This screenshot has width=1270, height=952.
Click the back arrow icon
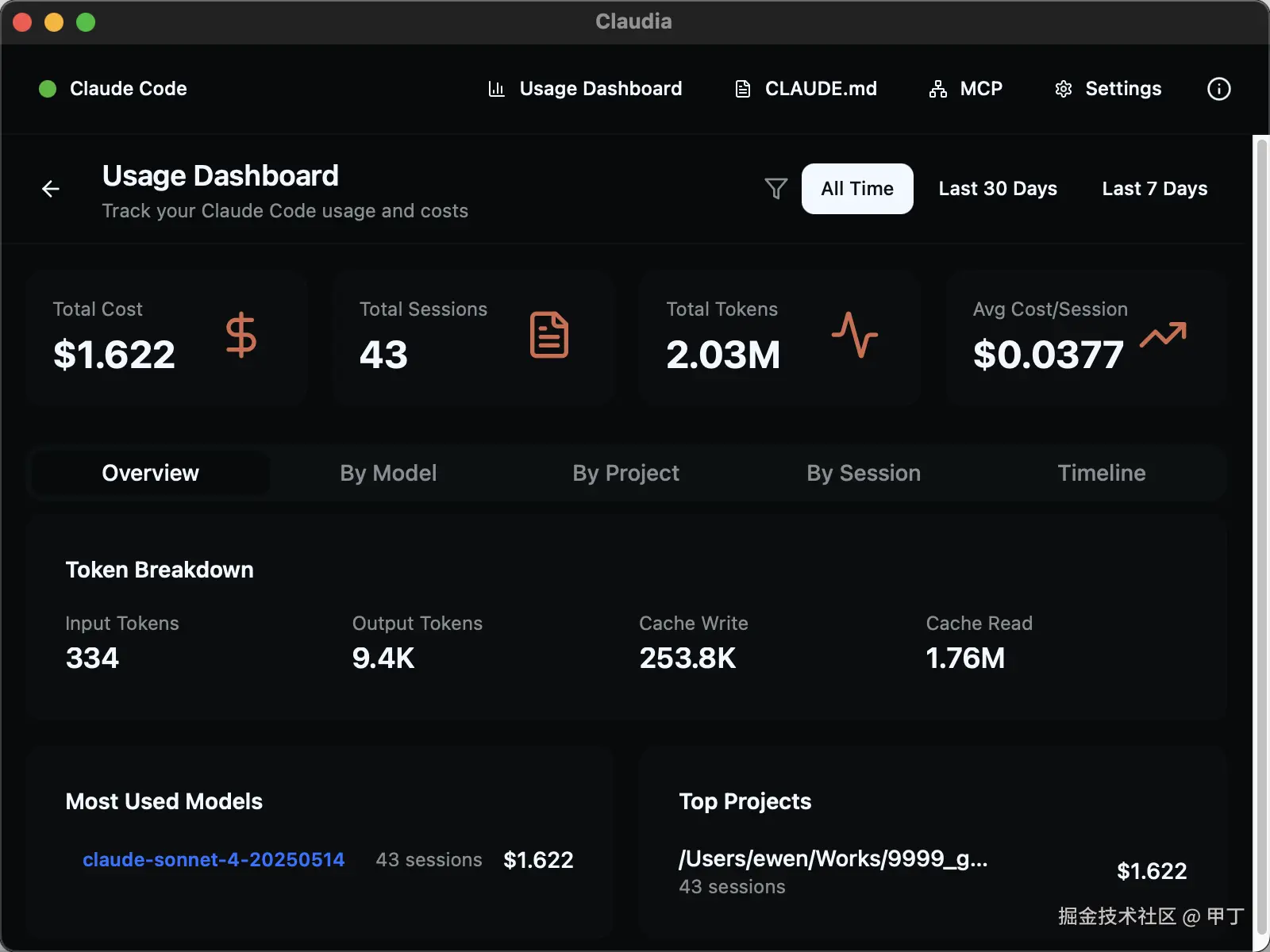click(x=51, y=189)
